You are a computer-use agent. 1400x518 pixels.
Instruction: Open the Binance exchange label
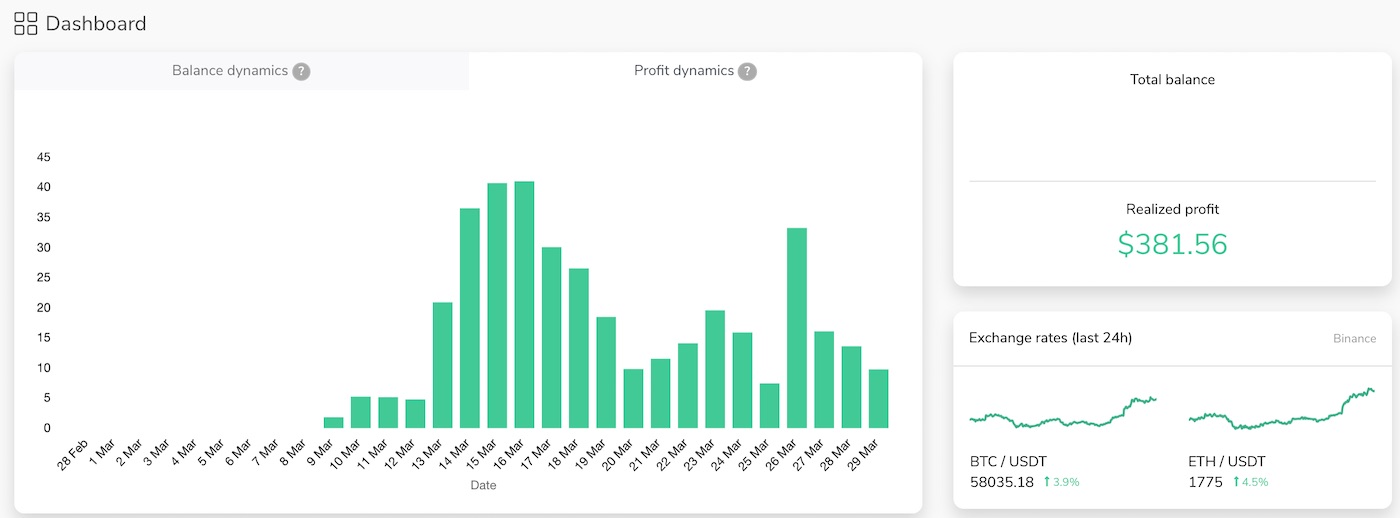click(1354, 339)
